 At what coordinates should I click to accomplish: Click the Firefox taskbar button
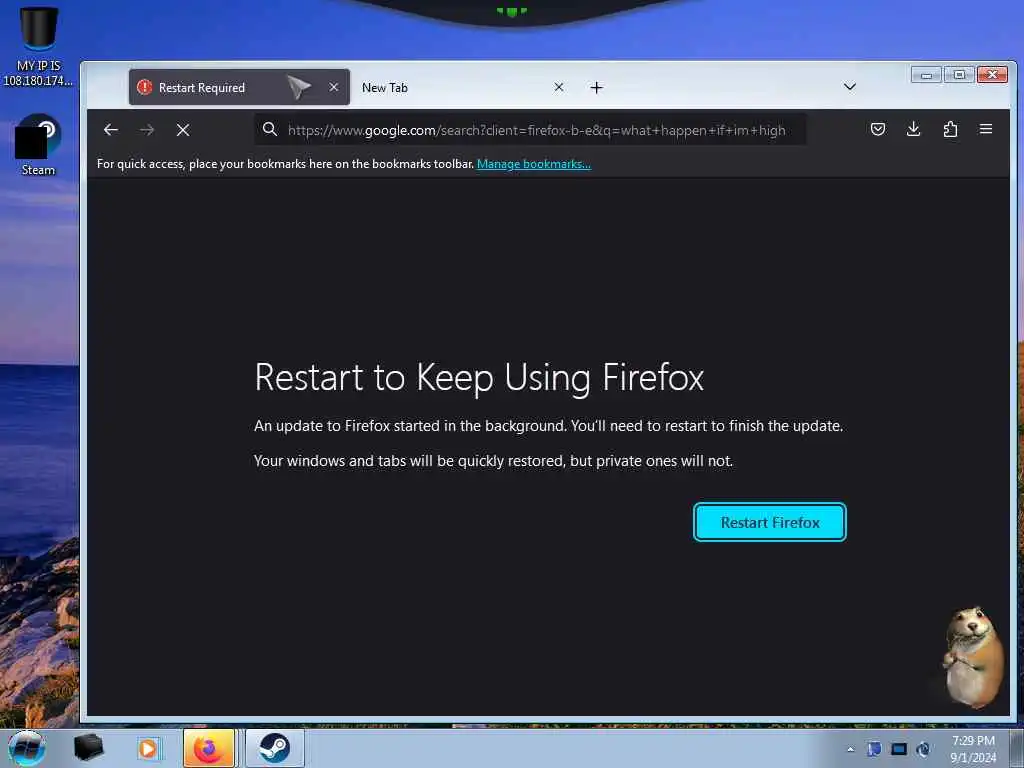[x=209, y=748]
